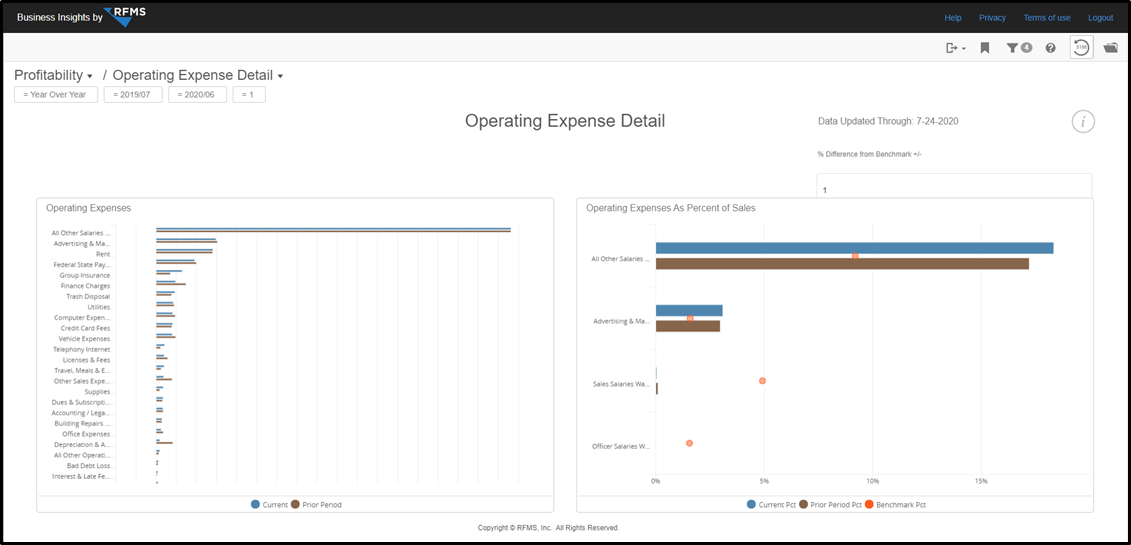Viewport: 1131px width, 545px height.
Task: Click the Logout link
Action: pyautogui.click(x=1101, y=17)
